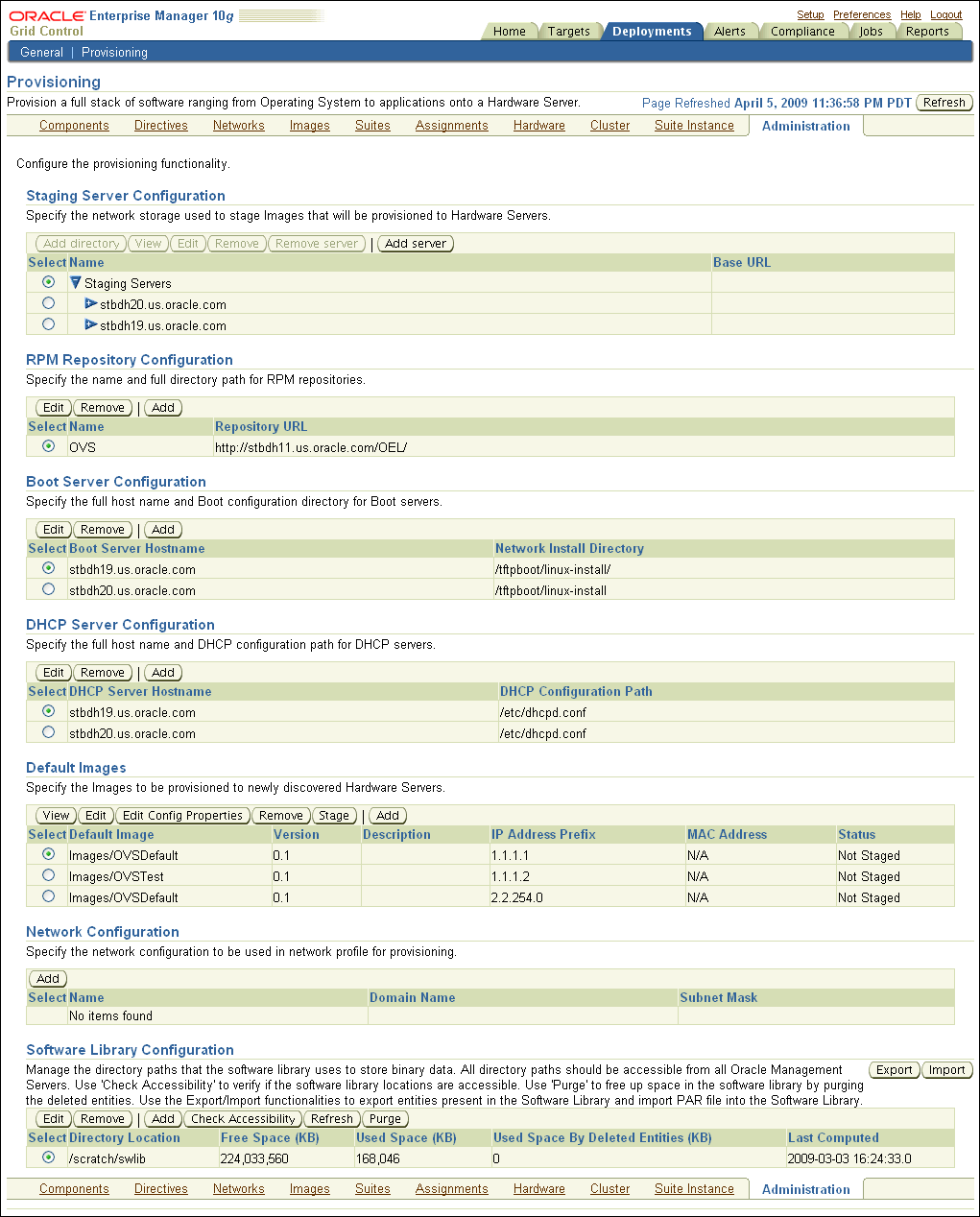Expand stbdh19.us.oracle.com staging server node
The height and width of the screenshot is (1217, 980).
click(90, 324)
